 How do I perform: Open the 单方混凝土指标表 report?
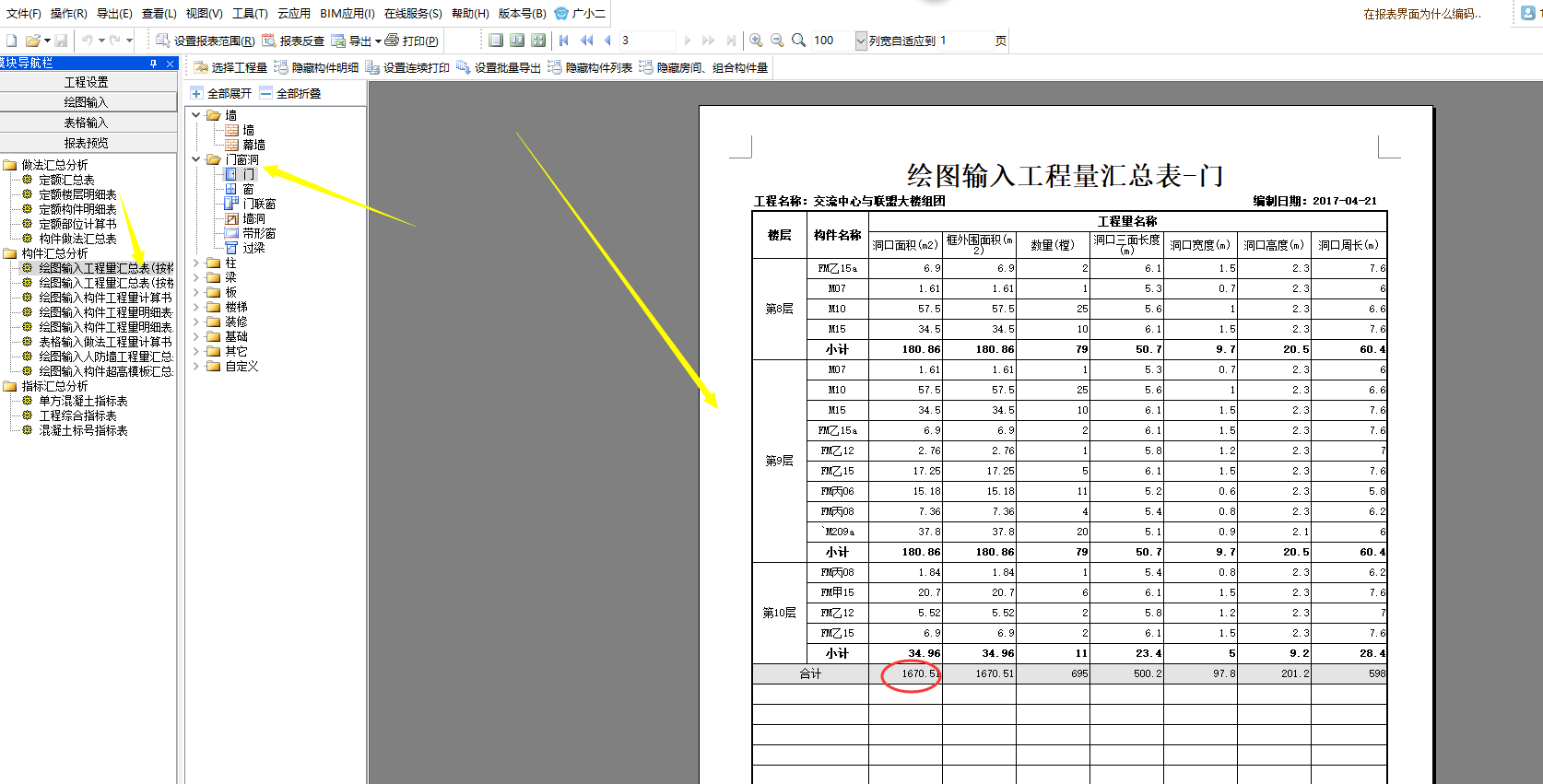click(x=83, y=401)
